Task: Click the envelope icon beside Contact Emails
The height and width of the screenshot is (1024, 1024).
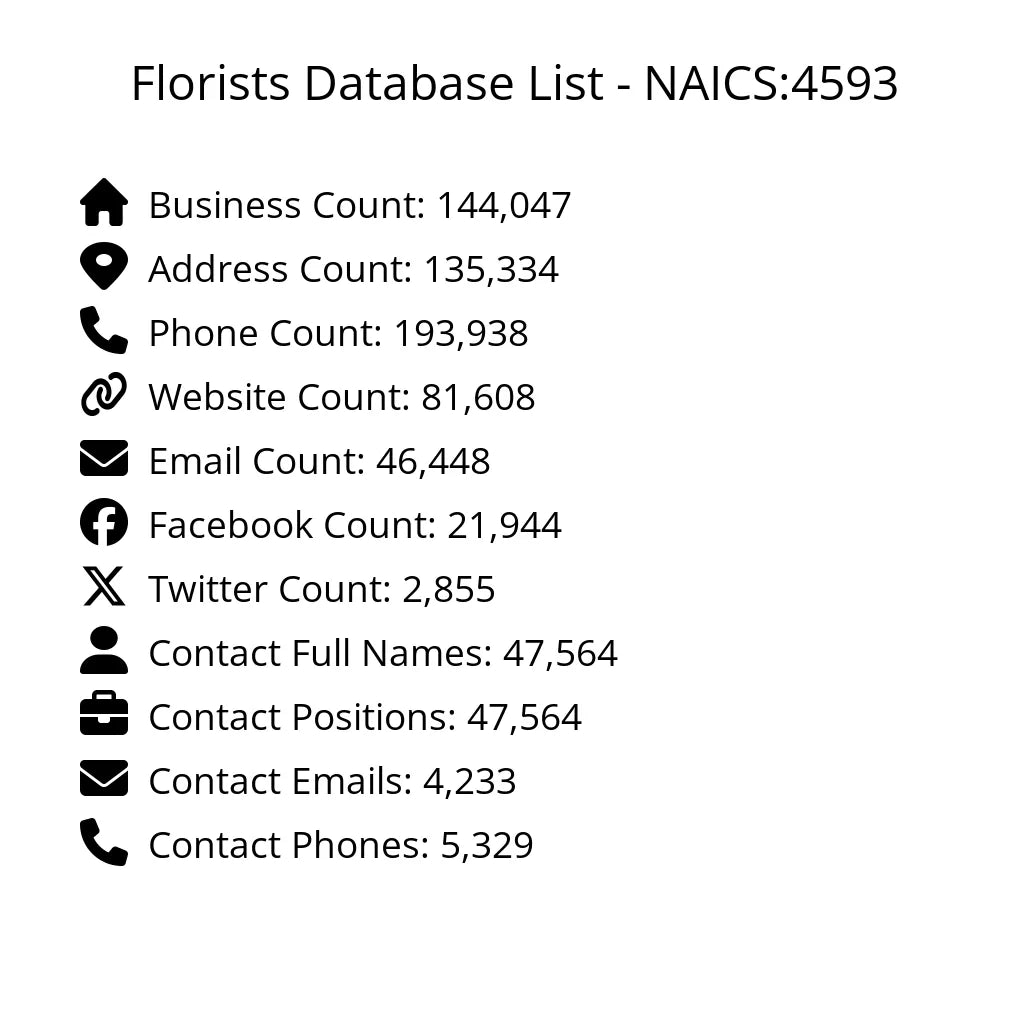Action: [x=104, y=779]
